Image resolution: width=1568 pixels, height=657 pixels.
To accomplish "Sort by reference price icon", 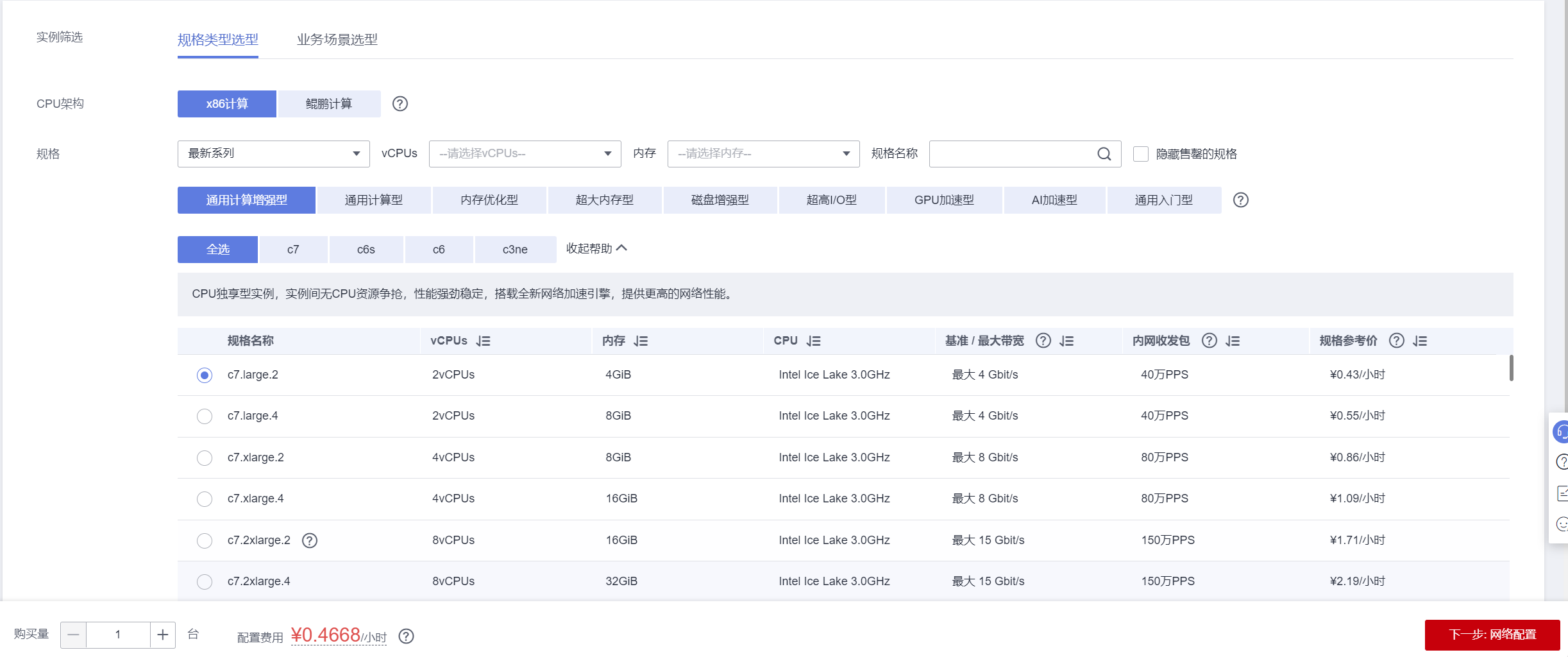I will point(1420,341).
